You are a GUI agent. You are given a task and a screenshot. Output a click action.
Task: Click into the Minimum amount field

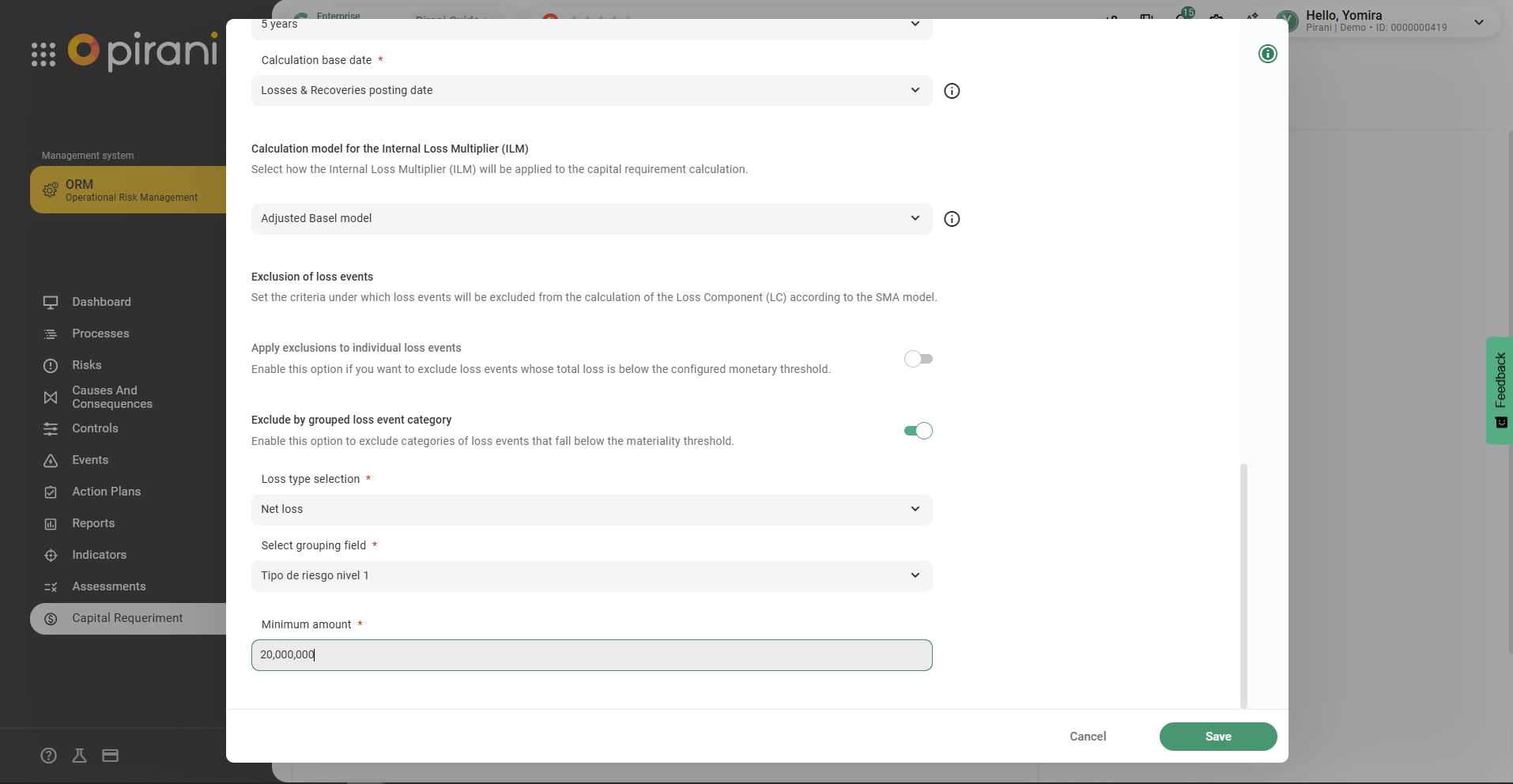[x=591, y=655]
